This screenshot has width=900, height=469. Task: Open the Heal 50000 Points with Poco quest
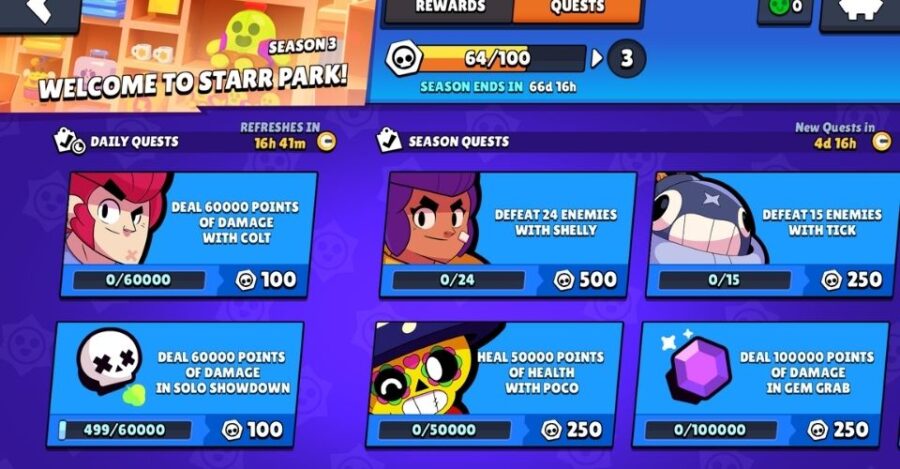click(x=494, y=385)
